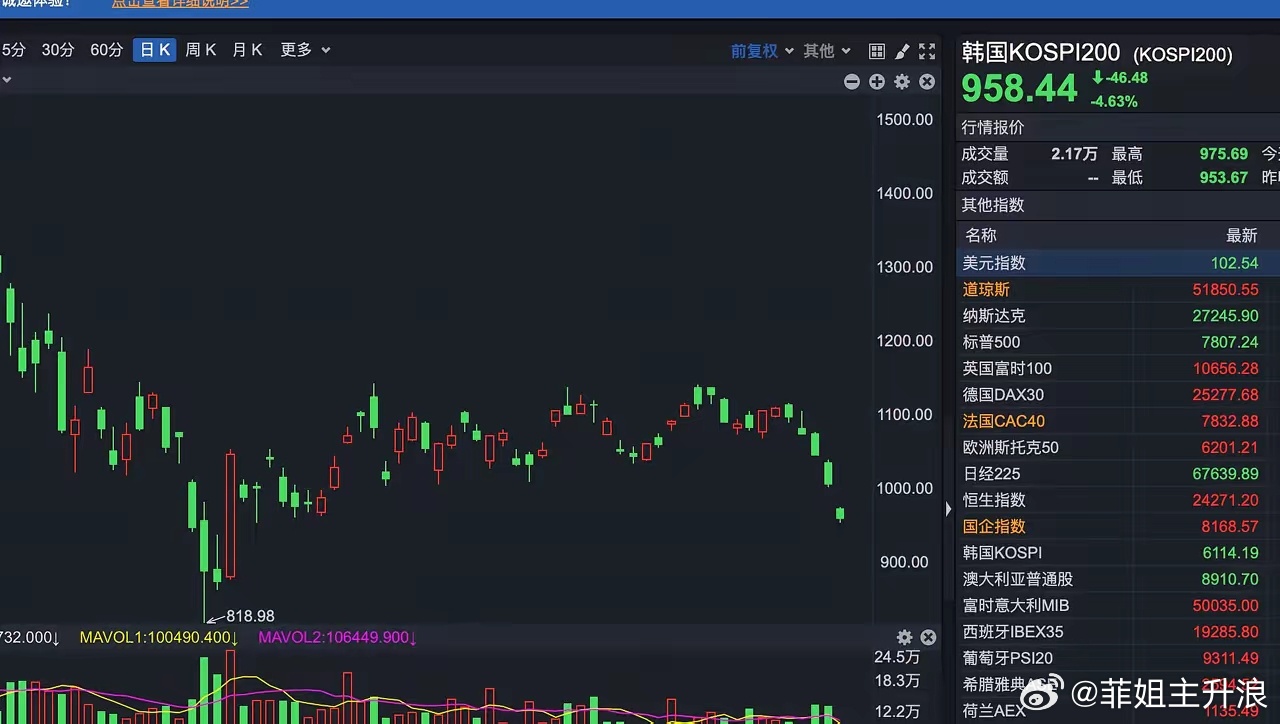Click the 24.5万 volume axis label
This screenshot has width=1280, height=724.
pyautogui.click(x=897, y=657)
